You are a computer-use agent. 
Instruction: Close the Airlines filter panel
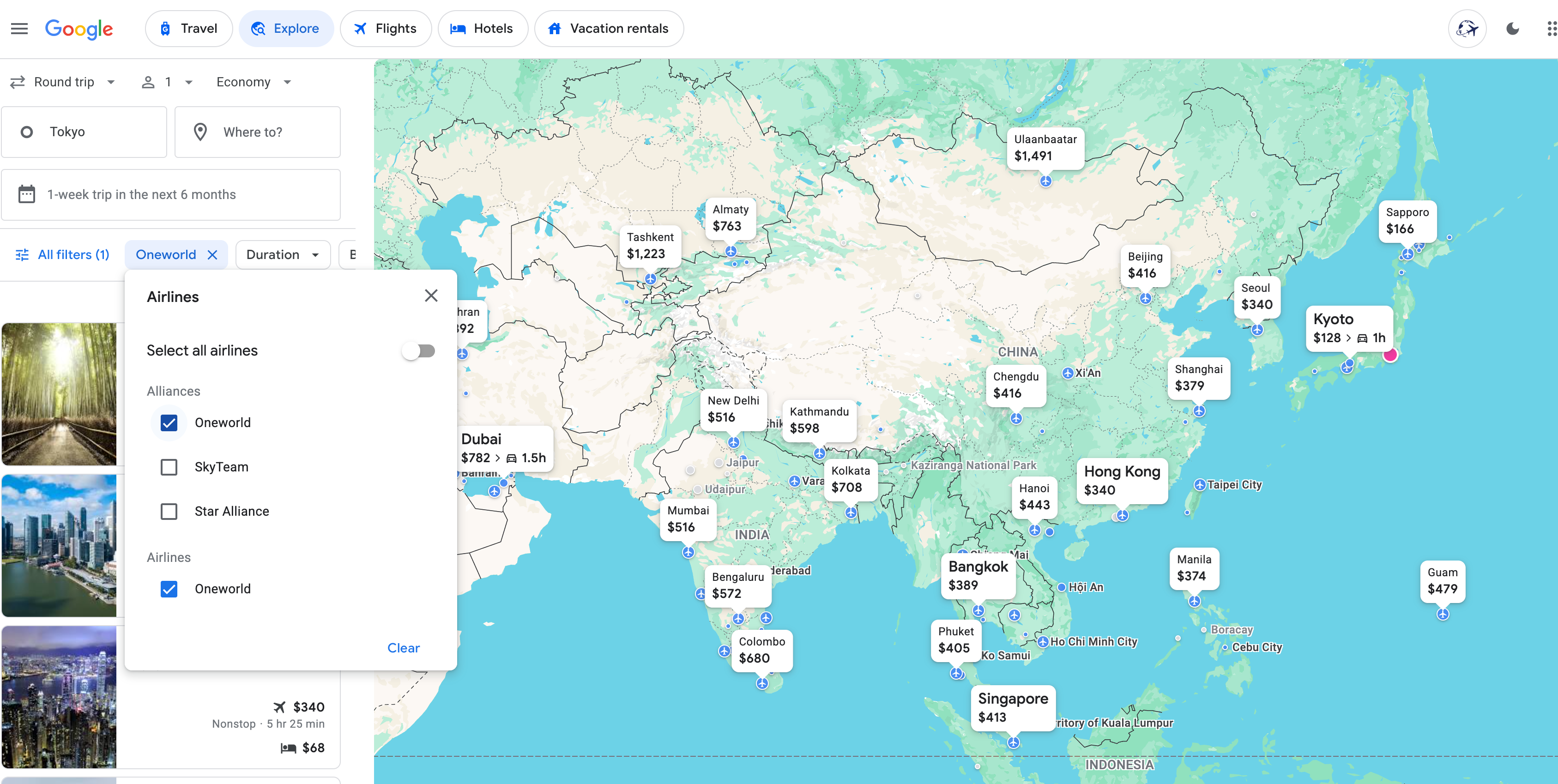point(431,296)
